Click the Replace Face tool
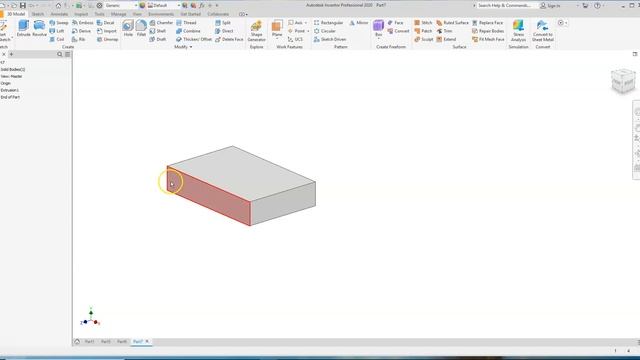Viewport: 640px width, 360px height. 487,23
